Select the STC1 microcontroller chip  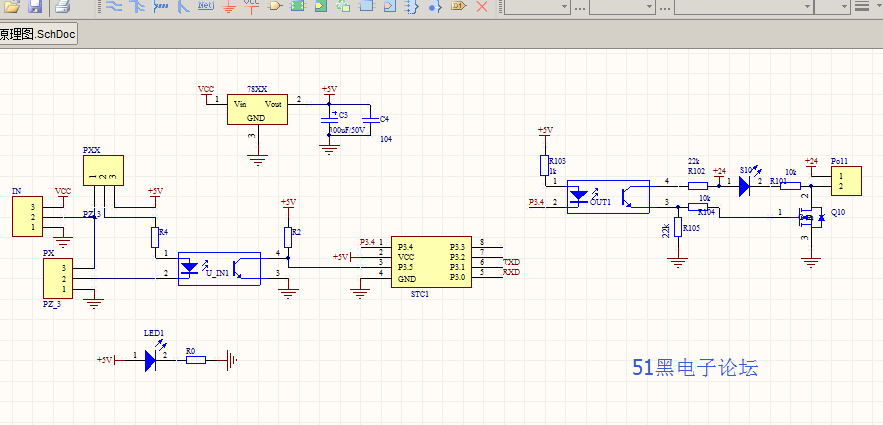point(431,262)
